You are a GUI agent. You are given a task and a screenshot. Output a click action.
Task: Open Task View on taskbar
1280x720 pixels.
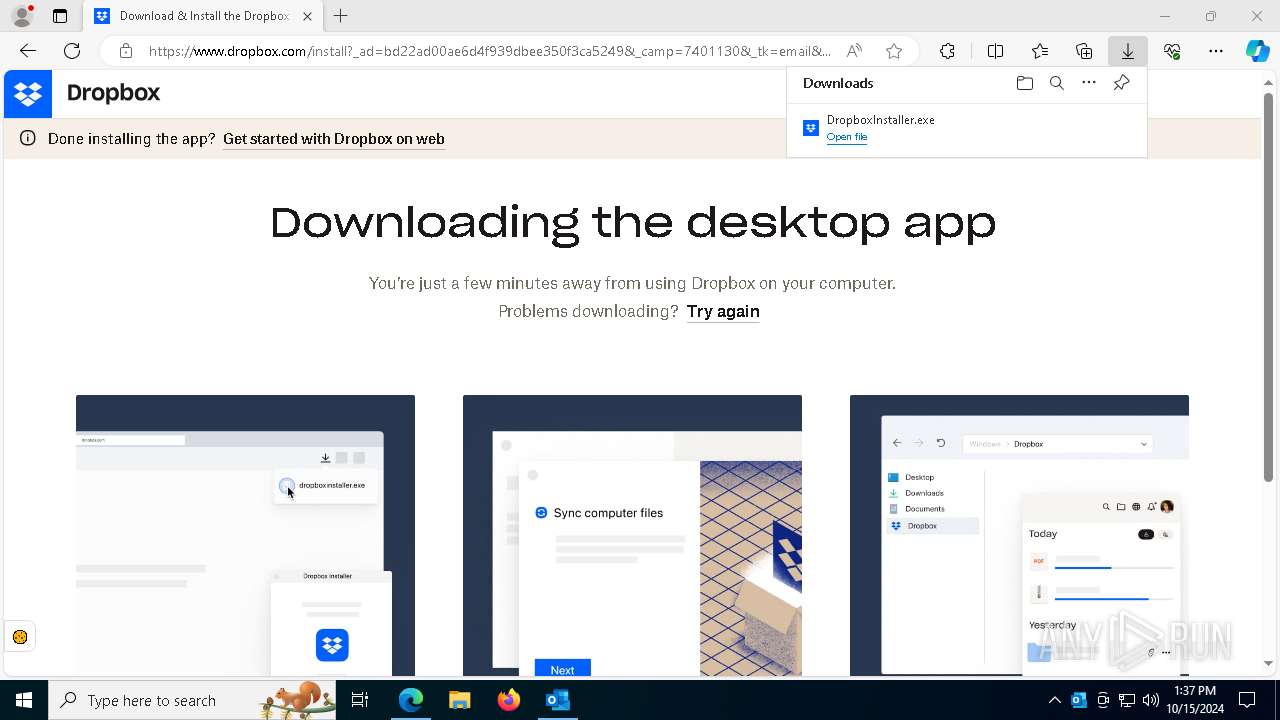point(360,700)
